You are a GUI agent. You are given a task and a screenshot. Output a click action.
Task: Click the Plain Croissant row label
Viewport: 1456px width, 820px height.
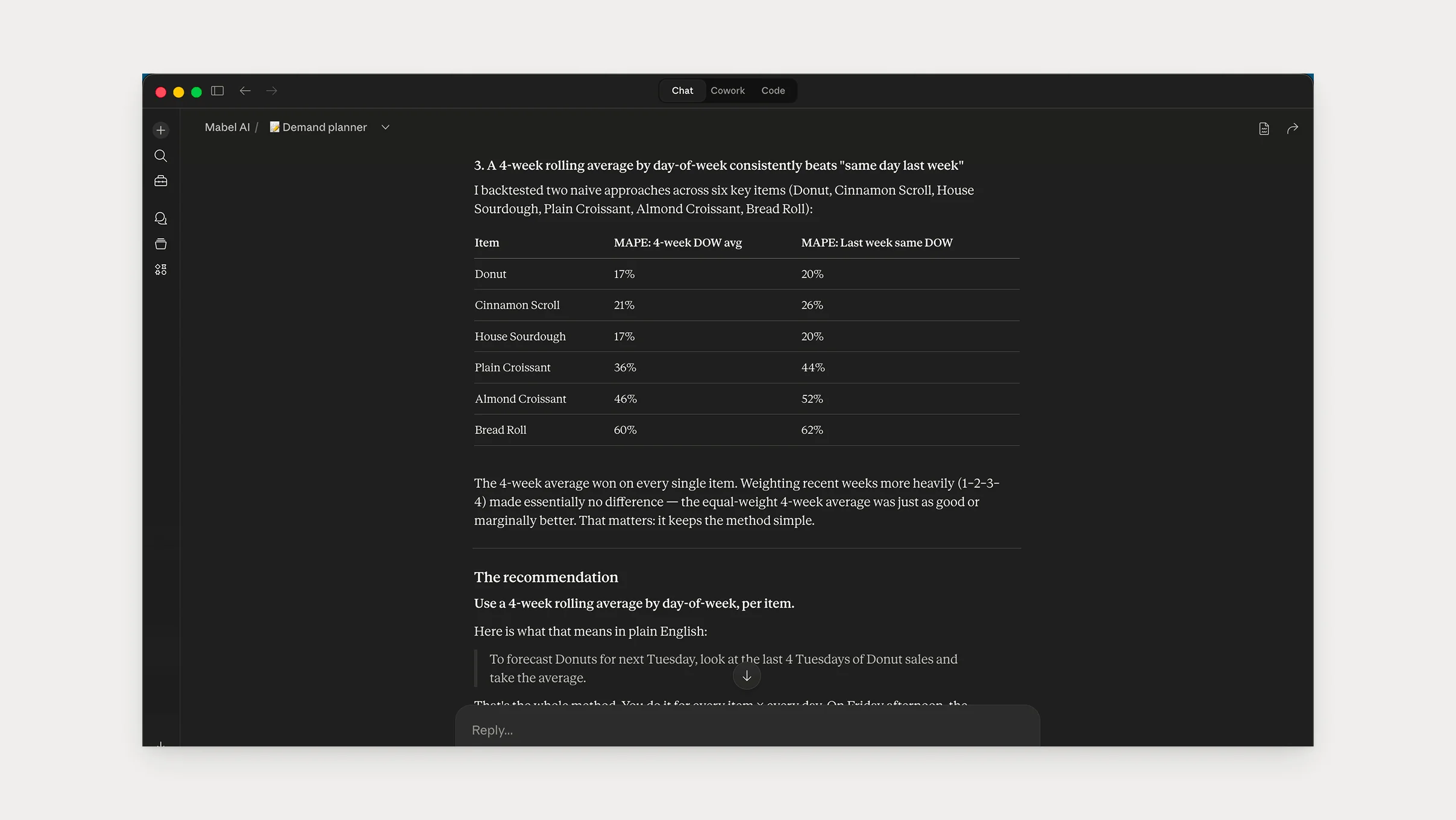pyautogui.click(x=512, y=368)
